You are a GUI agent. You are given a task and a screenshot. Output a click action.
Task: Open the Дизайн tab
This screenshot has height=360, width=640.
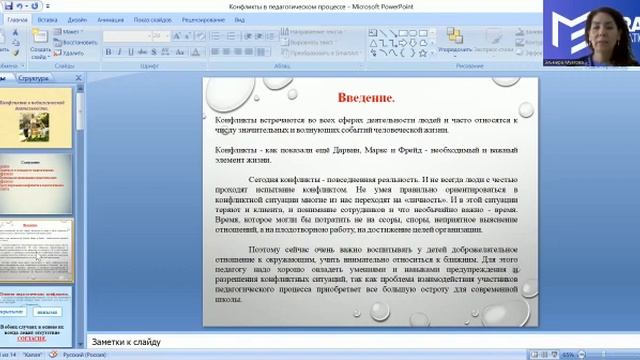77,20
